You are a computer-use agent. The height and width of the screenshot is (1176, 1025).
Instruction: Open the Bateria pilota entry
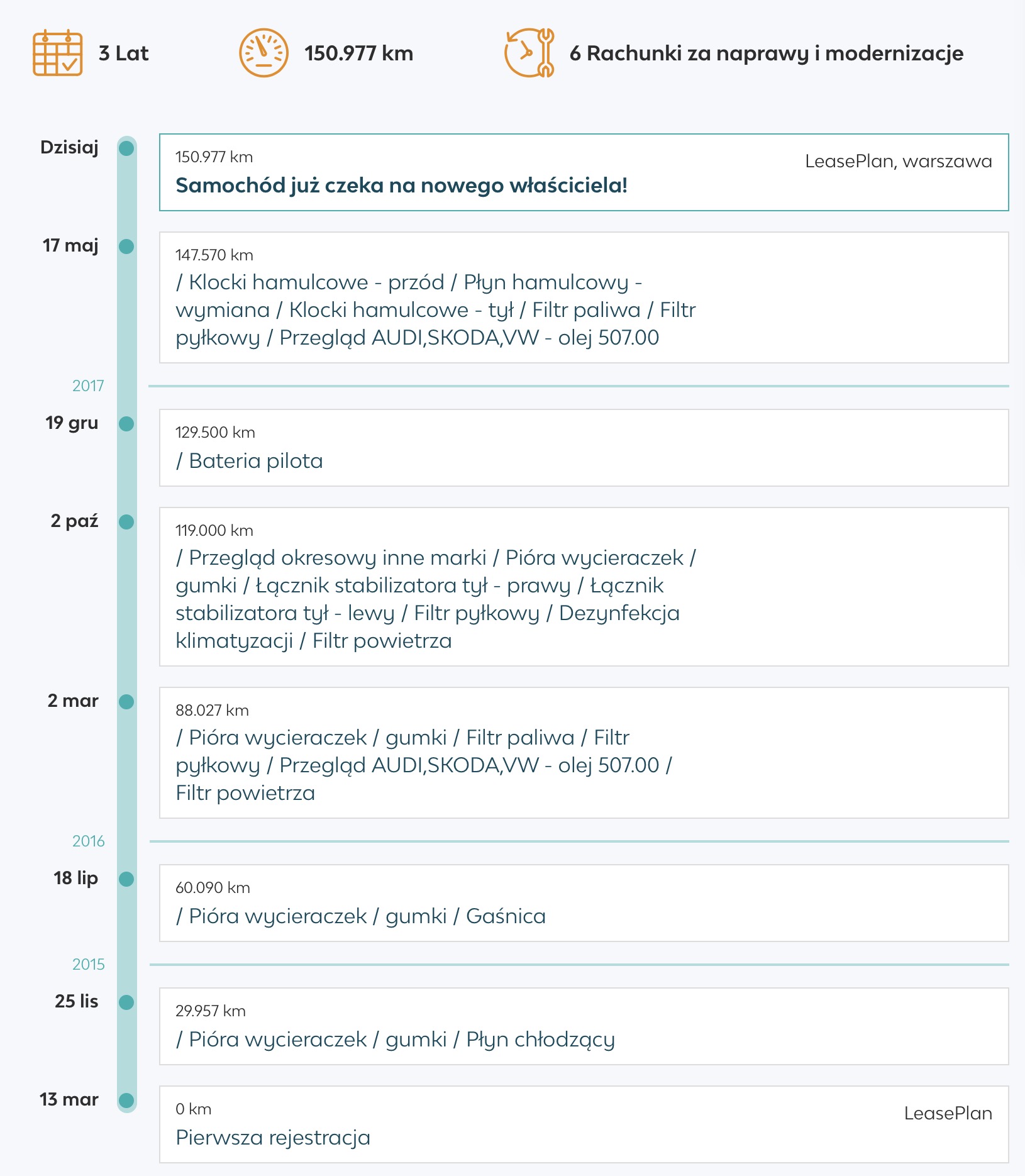(x=584, y=448)
